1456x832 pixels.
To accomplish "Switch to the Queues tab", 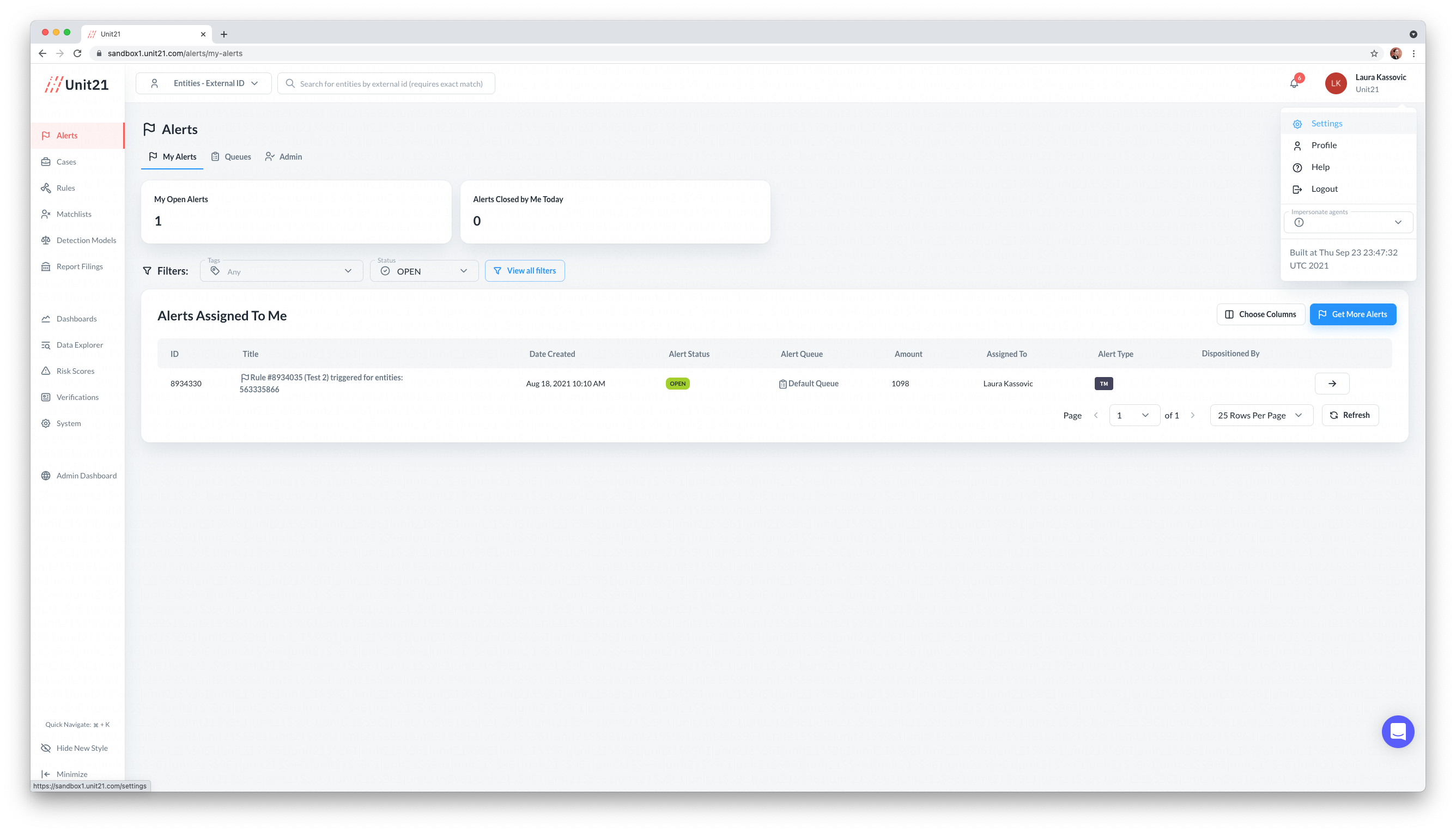I will (232, 156).
